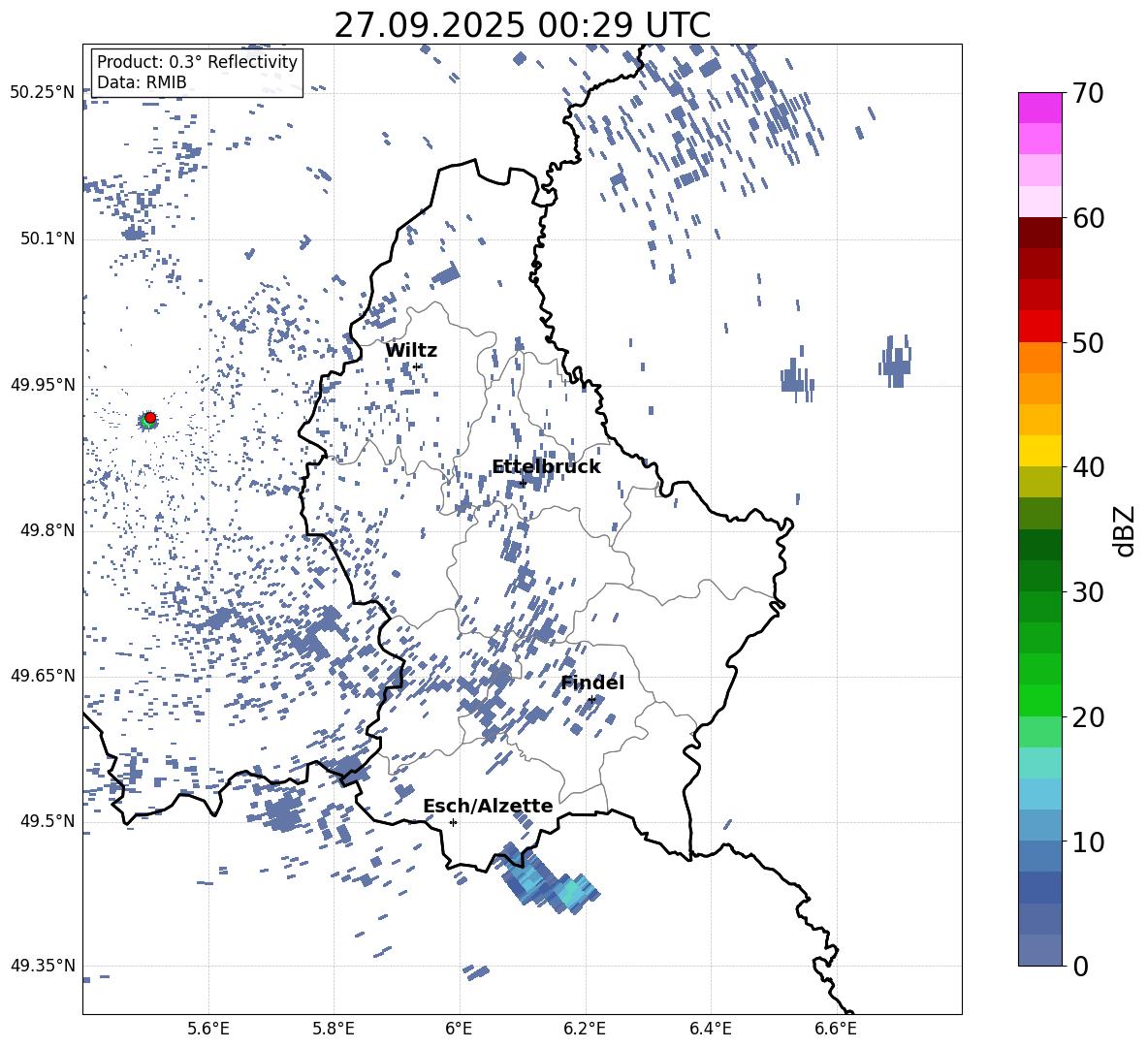Click the Findel station cross marker
Screen dimensions: 1148x1048
(x=591, y=699)
